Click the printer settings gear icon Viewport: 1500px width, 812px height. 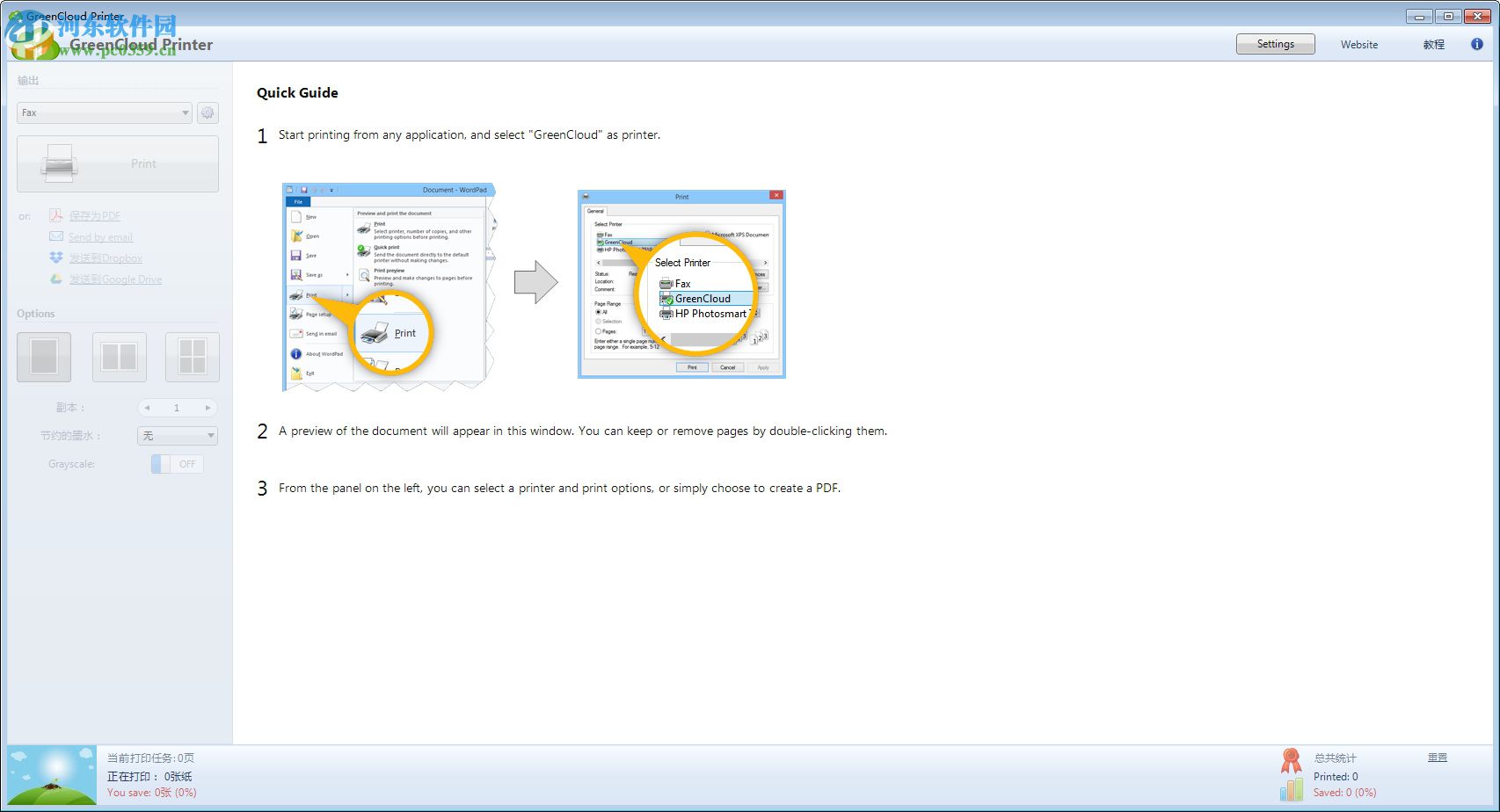pos(208,112)
